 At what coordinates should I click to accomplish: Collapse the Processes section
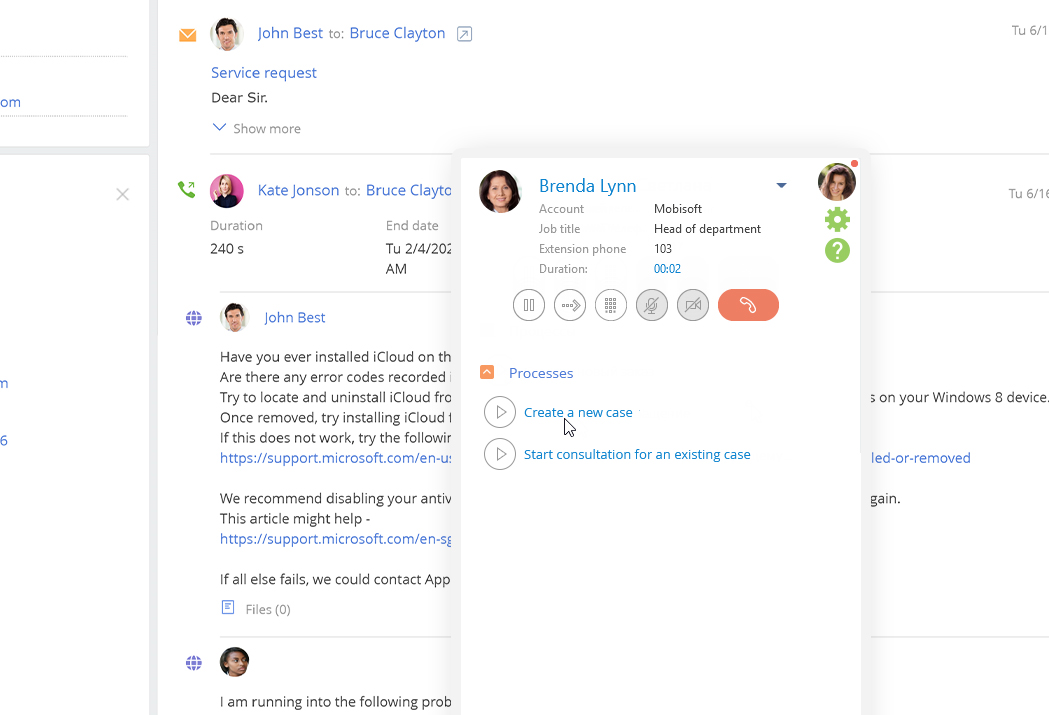pos(487,373)
